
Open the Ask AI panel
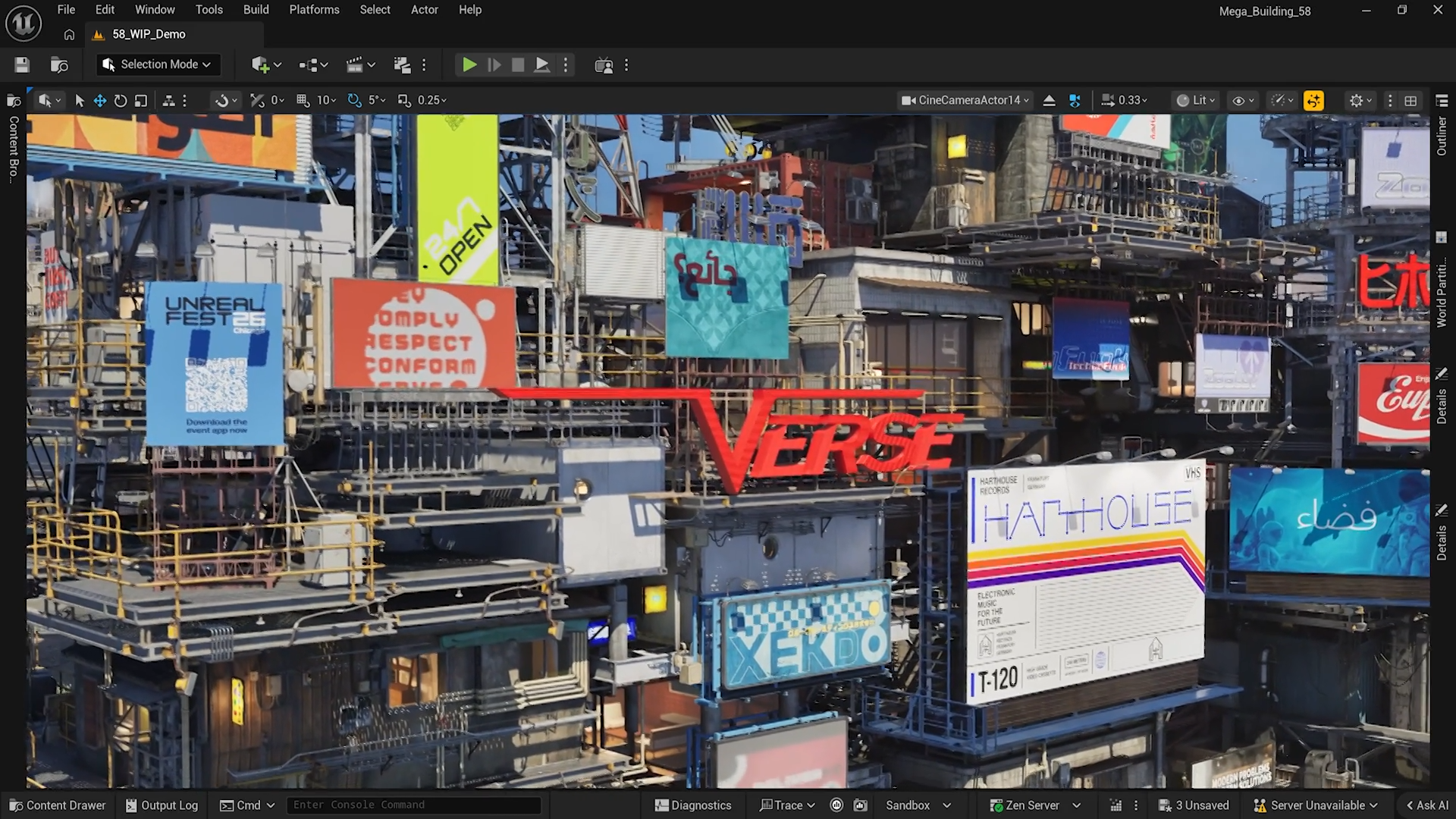coord(1427,805)
